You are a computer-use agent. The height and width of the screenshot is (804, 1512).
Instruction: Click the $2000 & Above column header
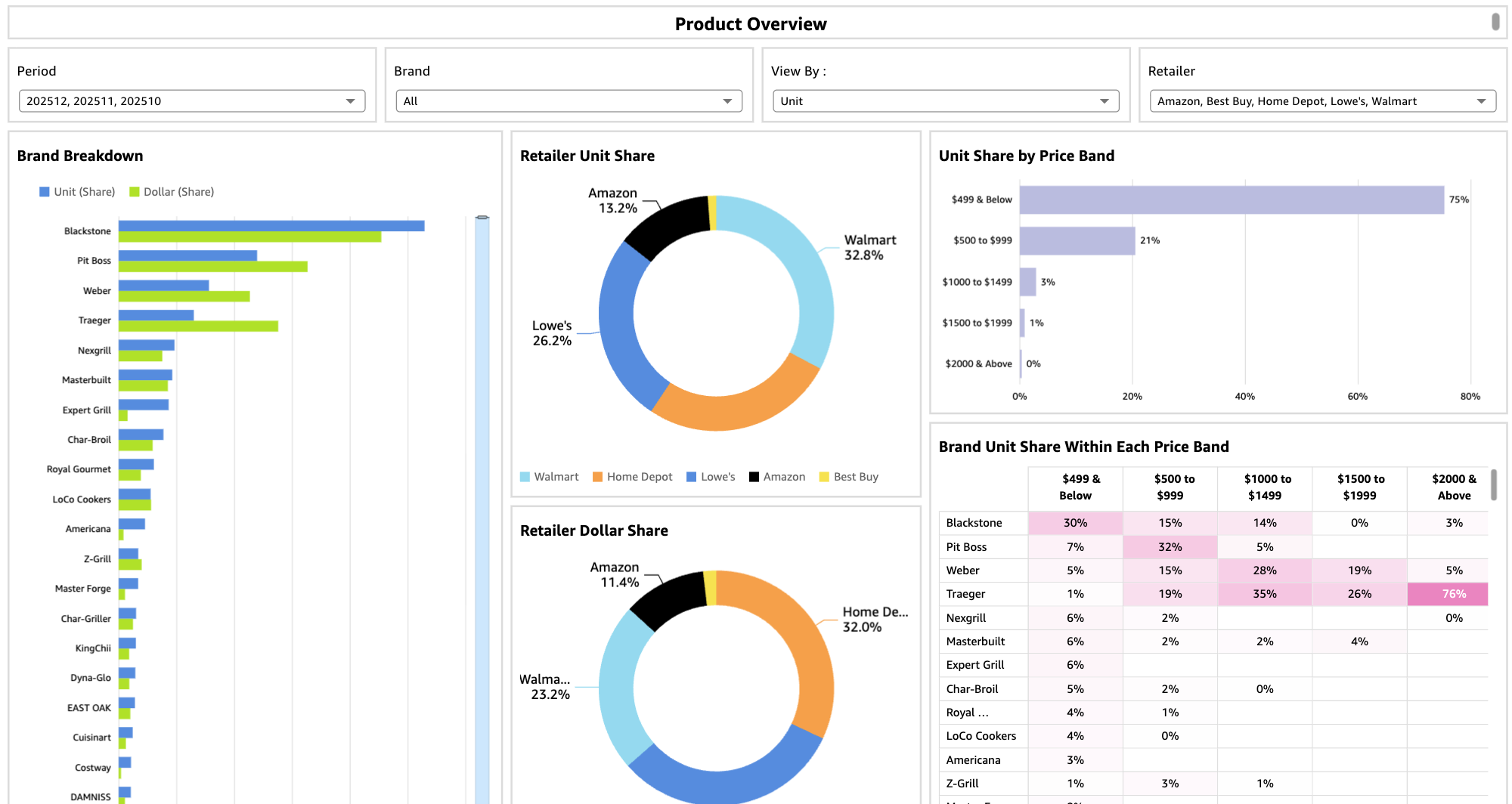click(1453, 487)
